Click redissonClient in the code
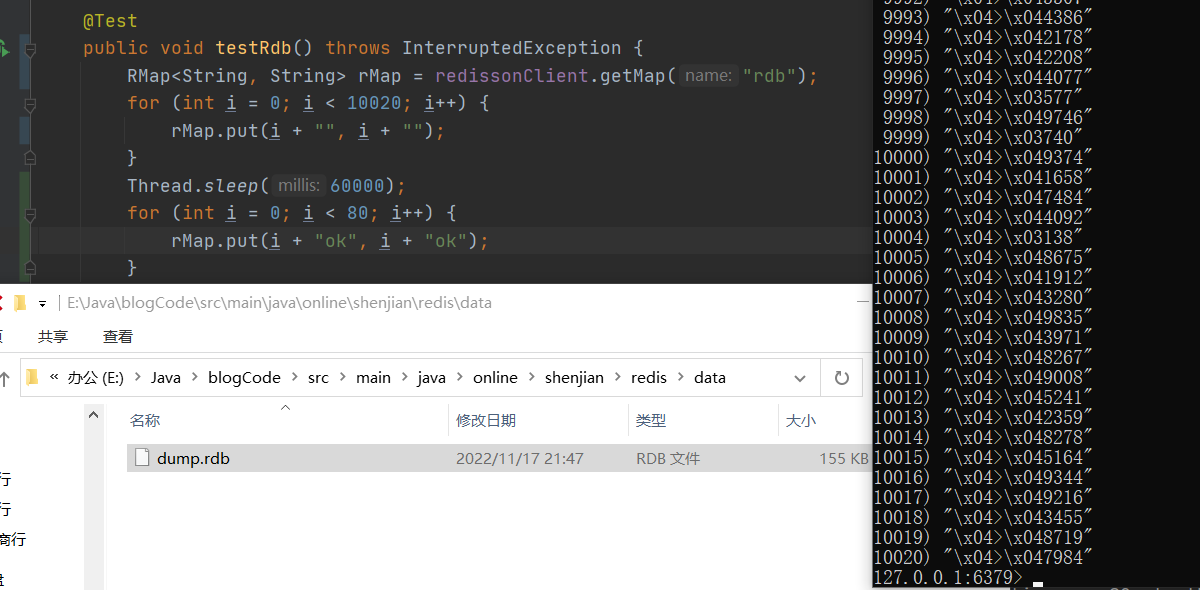The height and width of the screenshot is (590, 1200). tap(513, 76)
